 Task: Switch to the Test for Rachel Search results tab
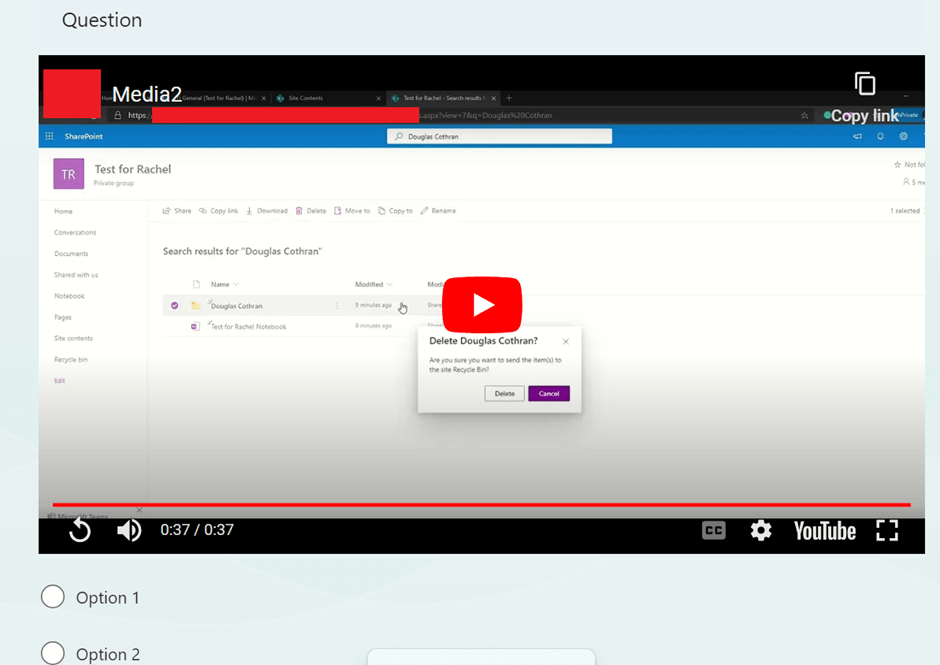tap(443, 98)
